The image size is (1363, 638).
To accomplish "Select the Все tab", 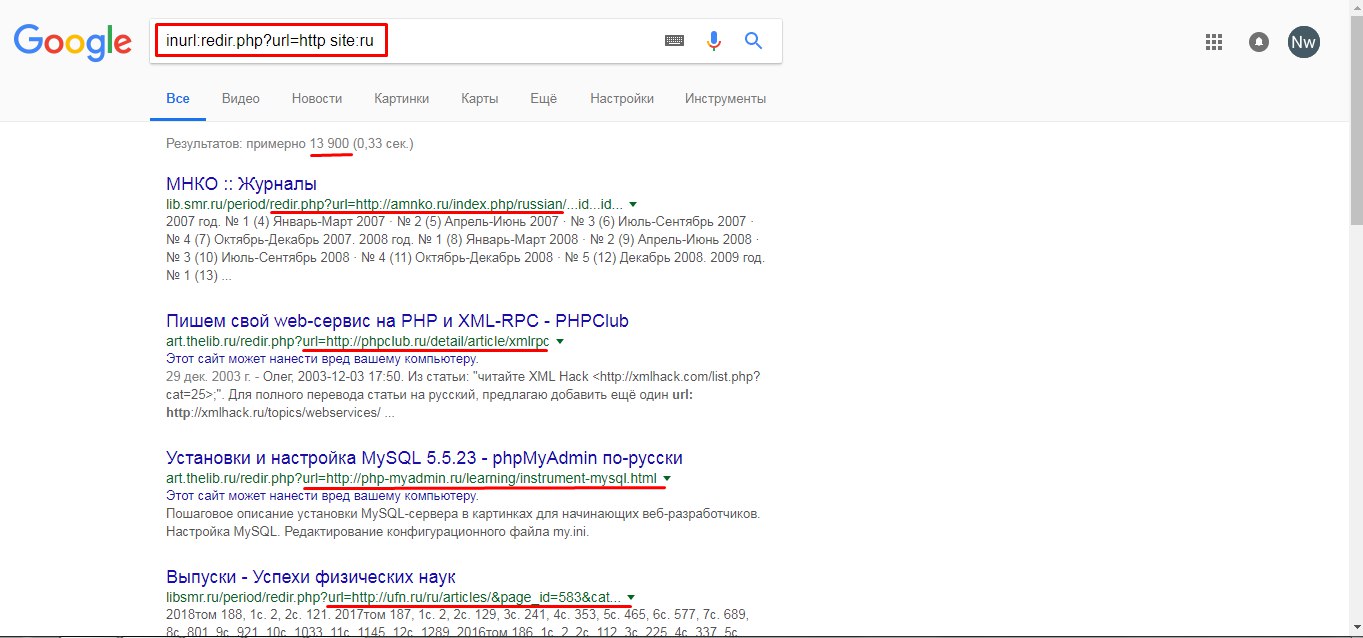I will pos(178,99).
